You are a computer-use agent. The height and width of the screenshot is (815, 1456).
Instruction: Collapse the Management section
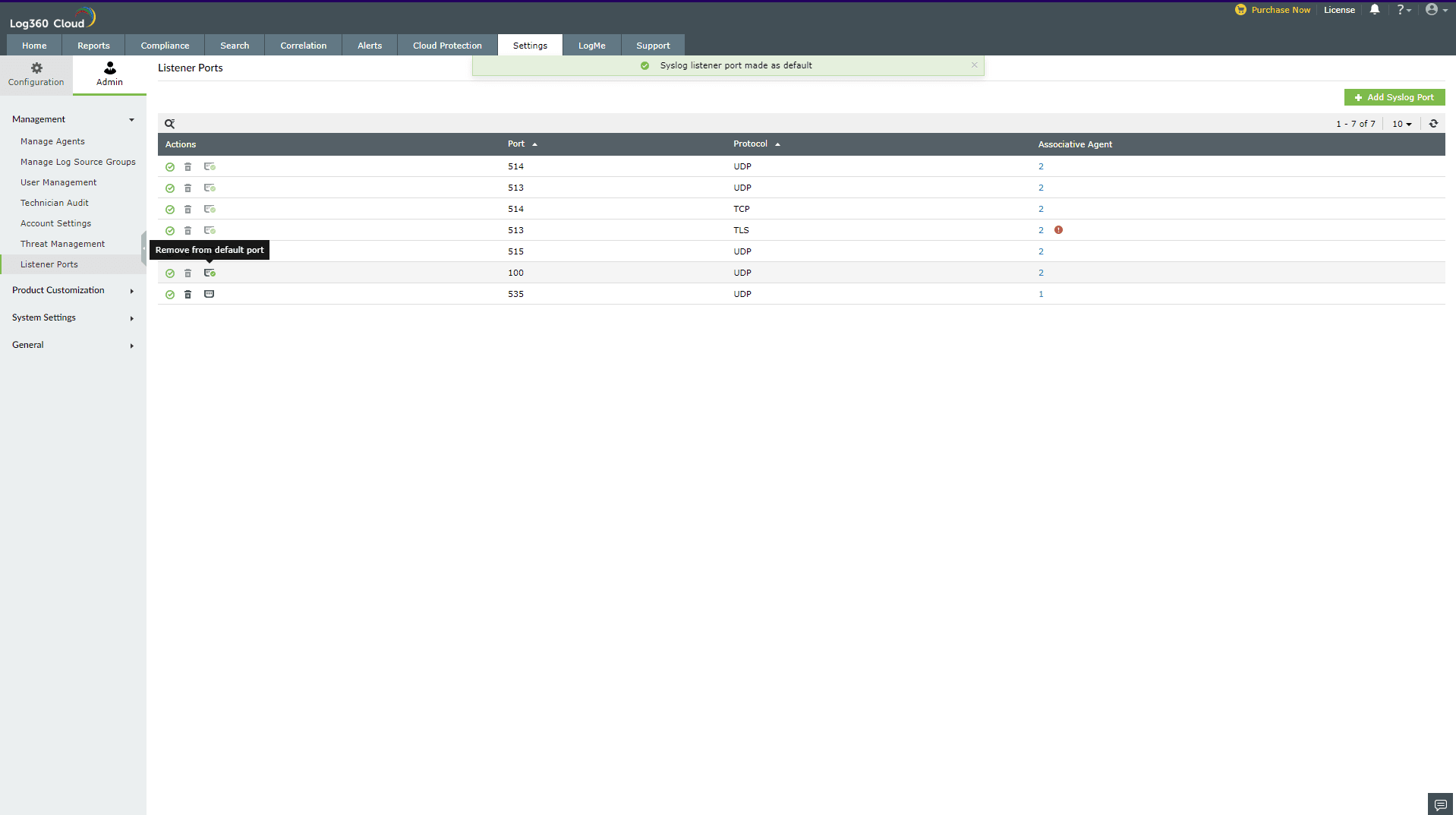[x=73, y=119]
